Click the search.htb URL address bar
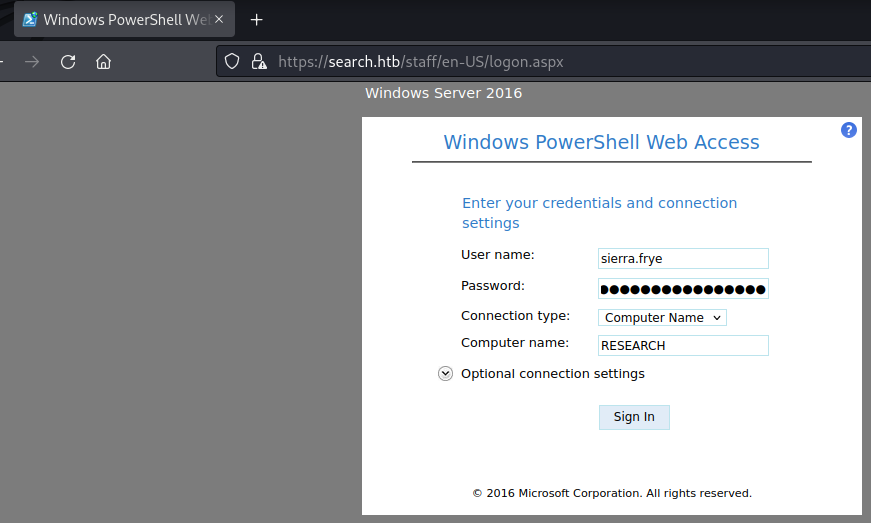 pyautogui.click(x=543, y=62)
